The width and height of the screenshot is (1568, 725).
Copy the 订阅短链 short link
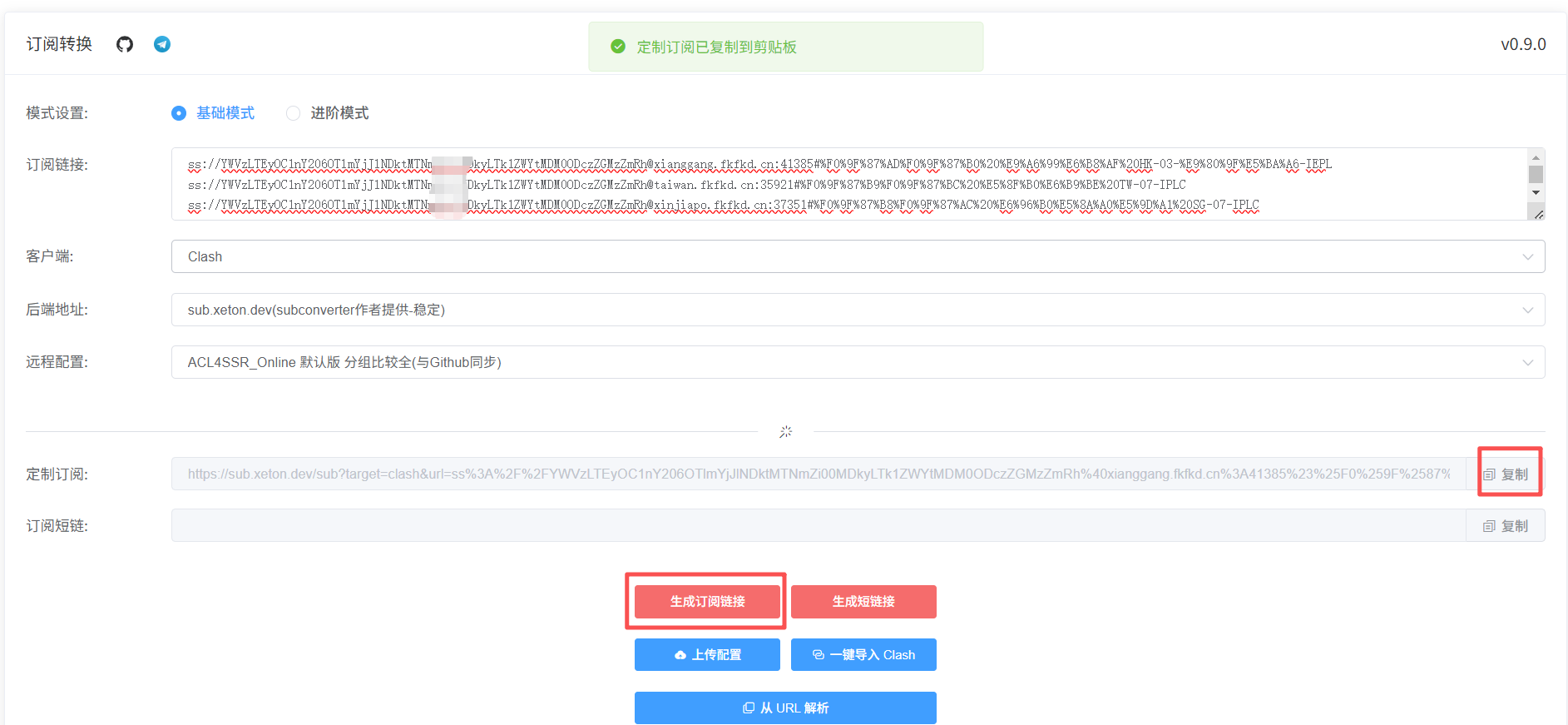click(1506, 526)
